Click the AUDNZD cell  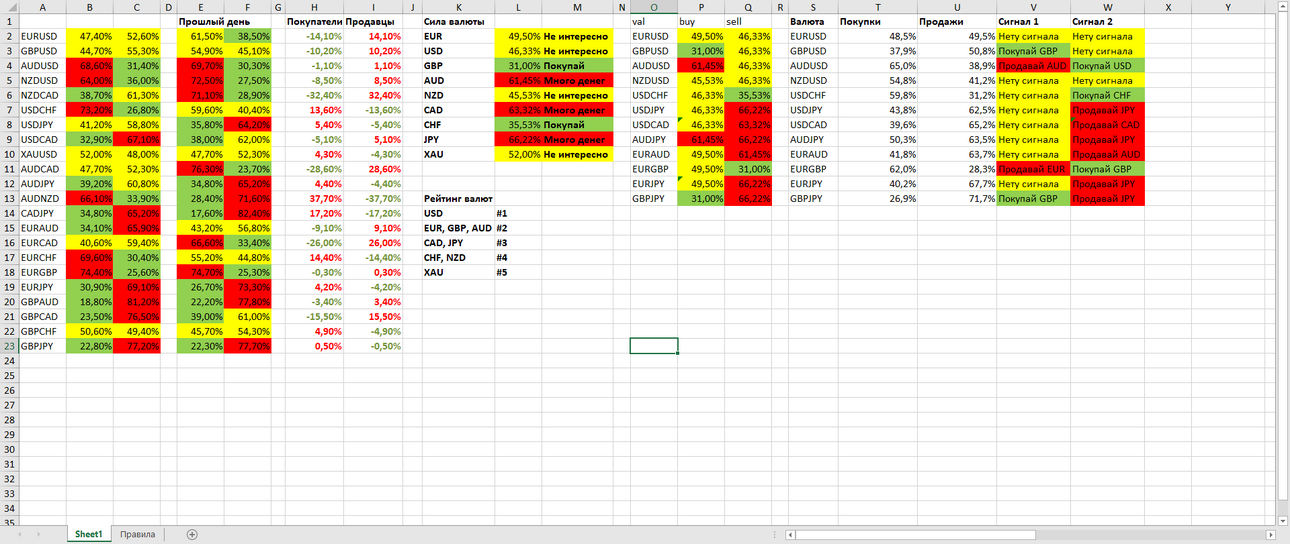[x=43, y=199]
